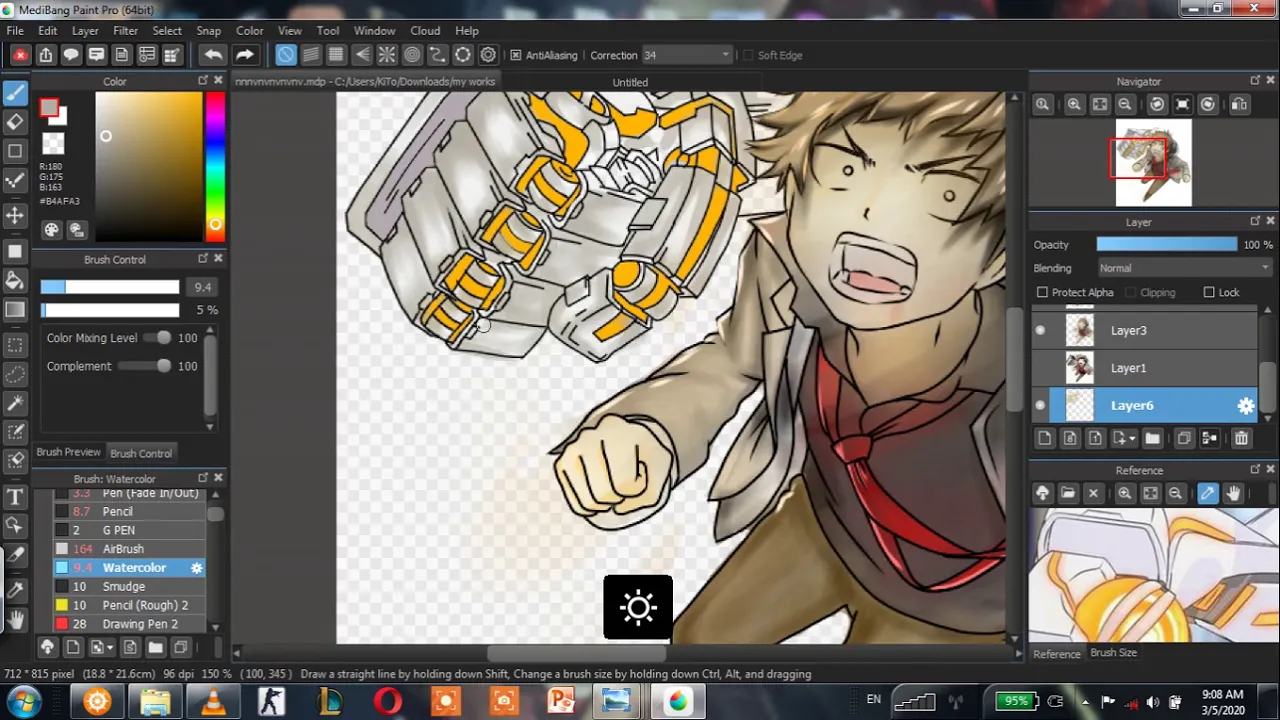Click the Undo arrow in toolbar

(x=212, y=55)
